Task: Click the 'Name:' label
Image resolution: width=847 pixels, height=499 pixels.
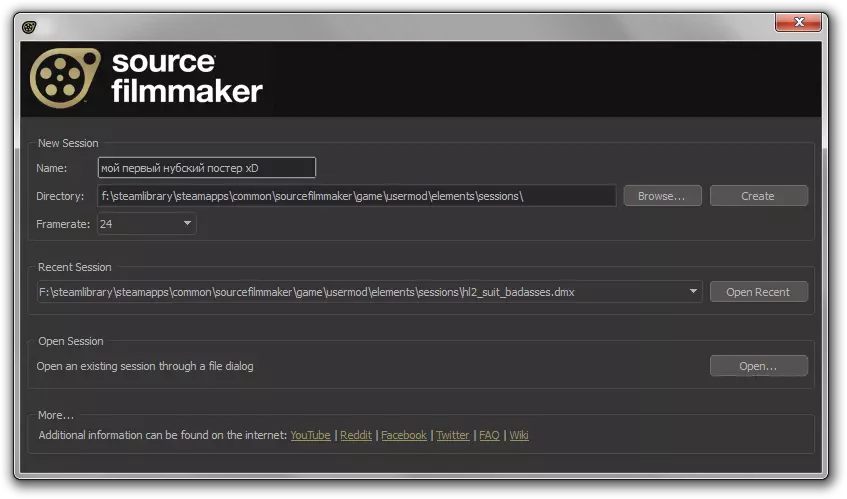Action: click(52, 168)
